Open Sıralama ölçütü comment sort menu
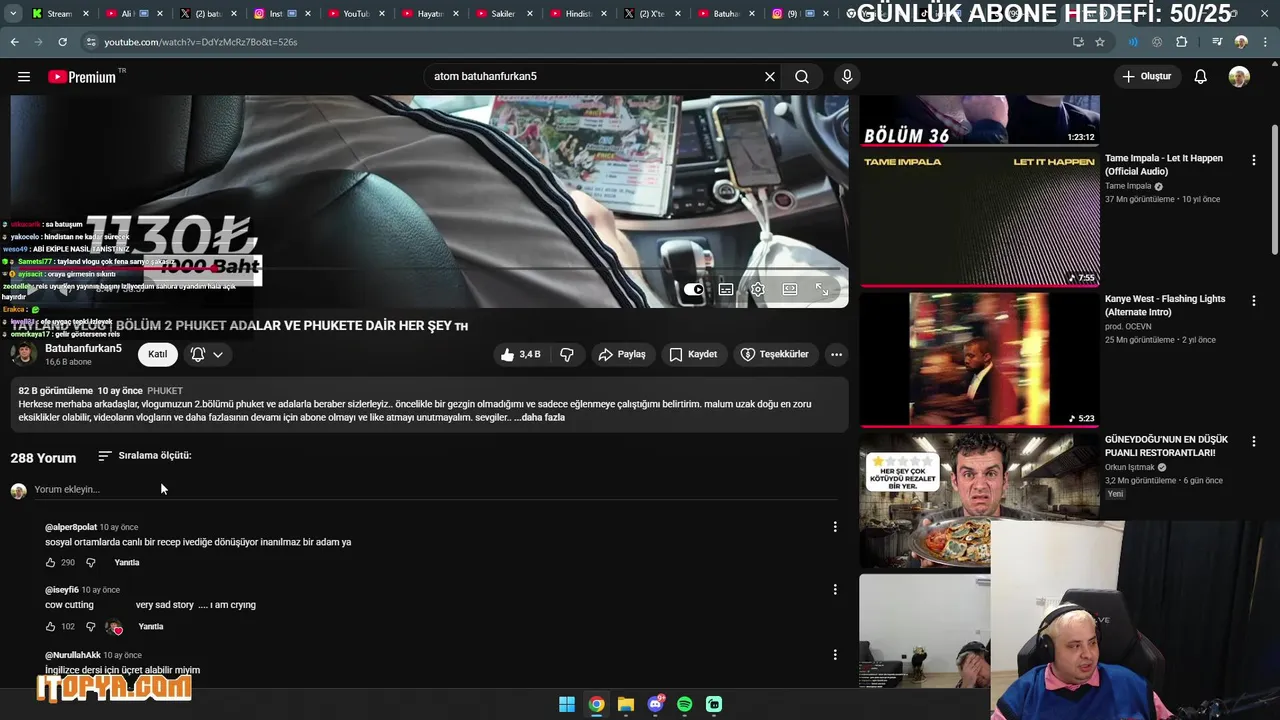Viewport: 1280px width, 720px height. coord(144,456)
